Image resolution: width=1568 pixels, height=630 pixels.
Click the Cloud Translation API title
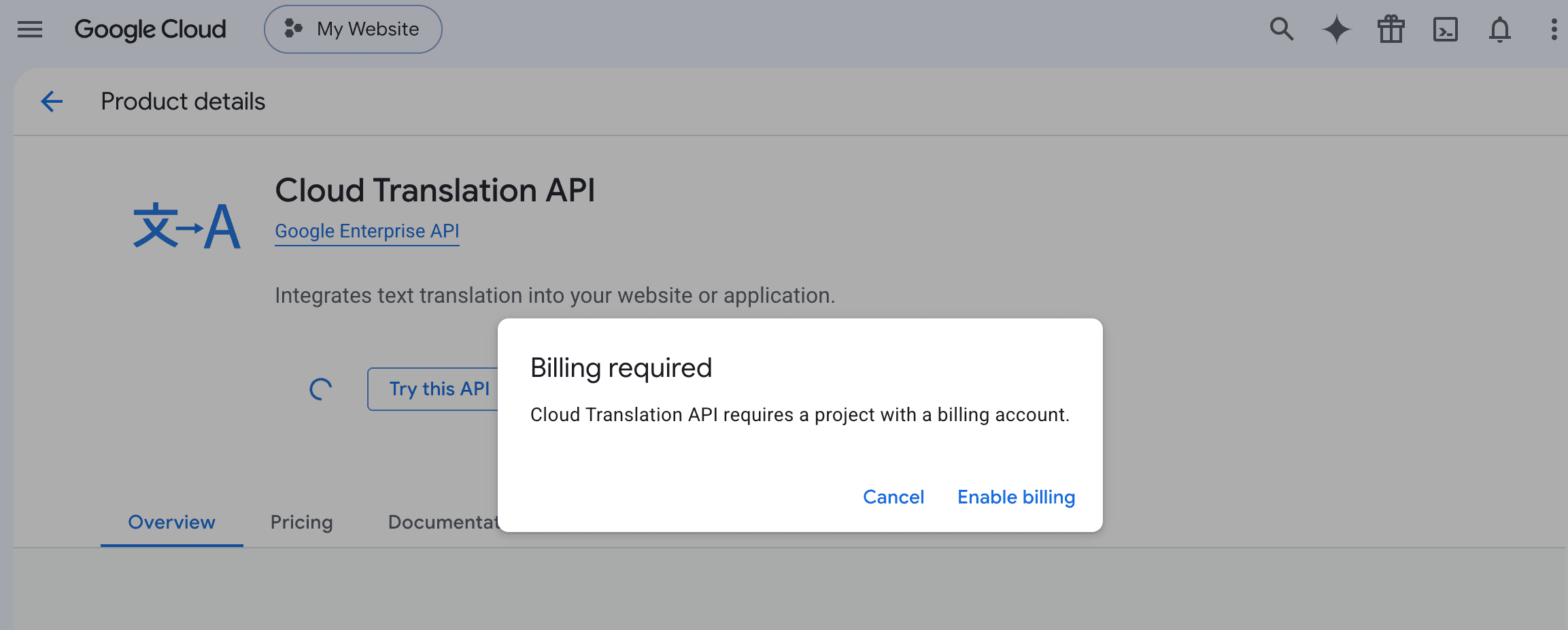435,190
